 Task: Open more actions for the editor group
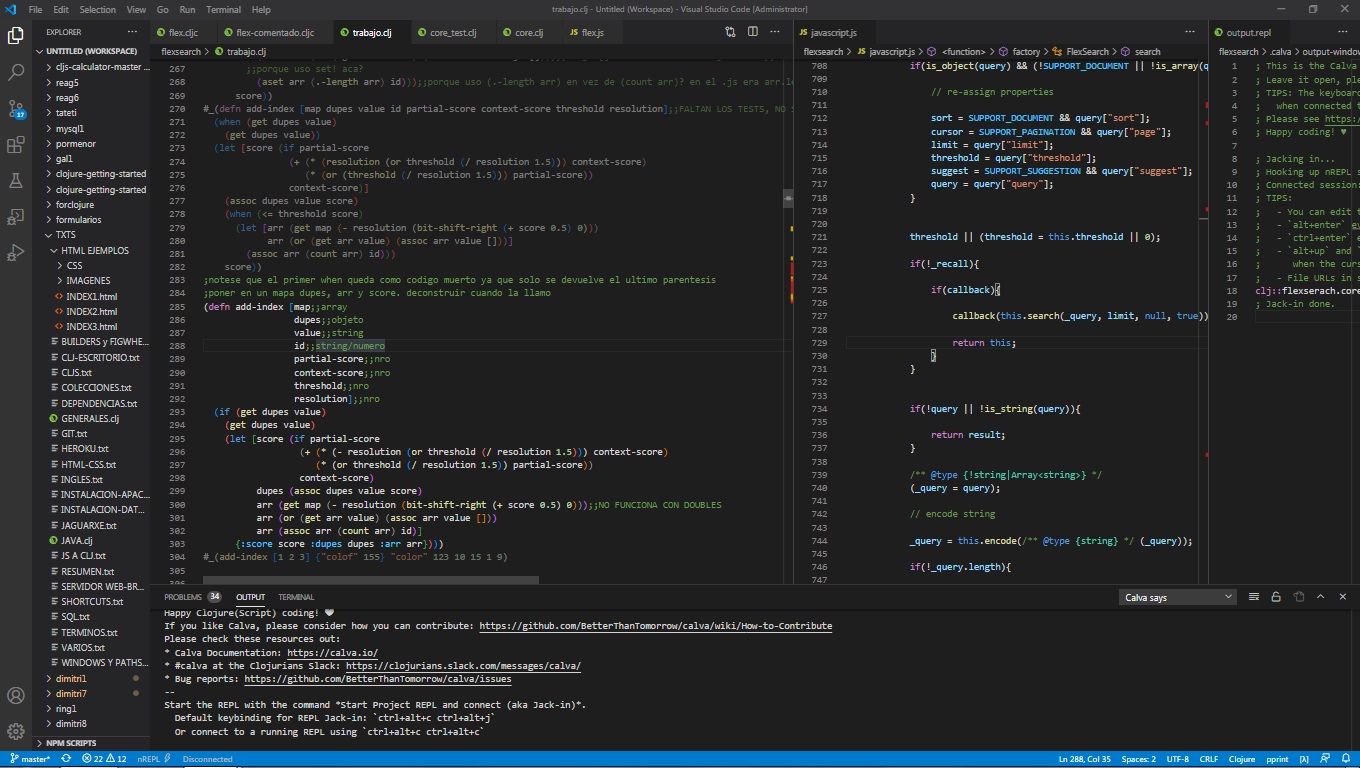click(x=775, y=32)
